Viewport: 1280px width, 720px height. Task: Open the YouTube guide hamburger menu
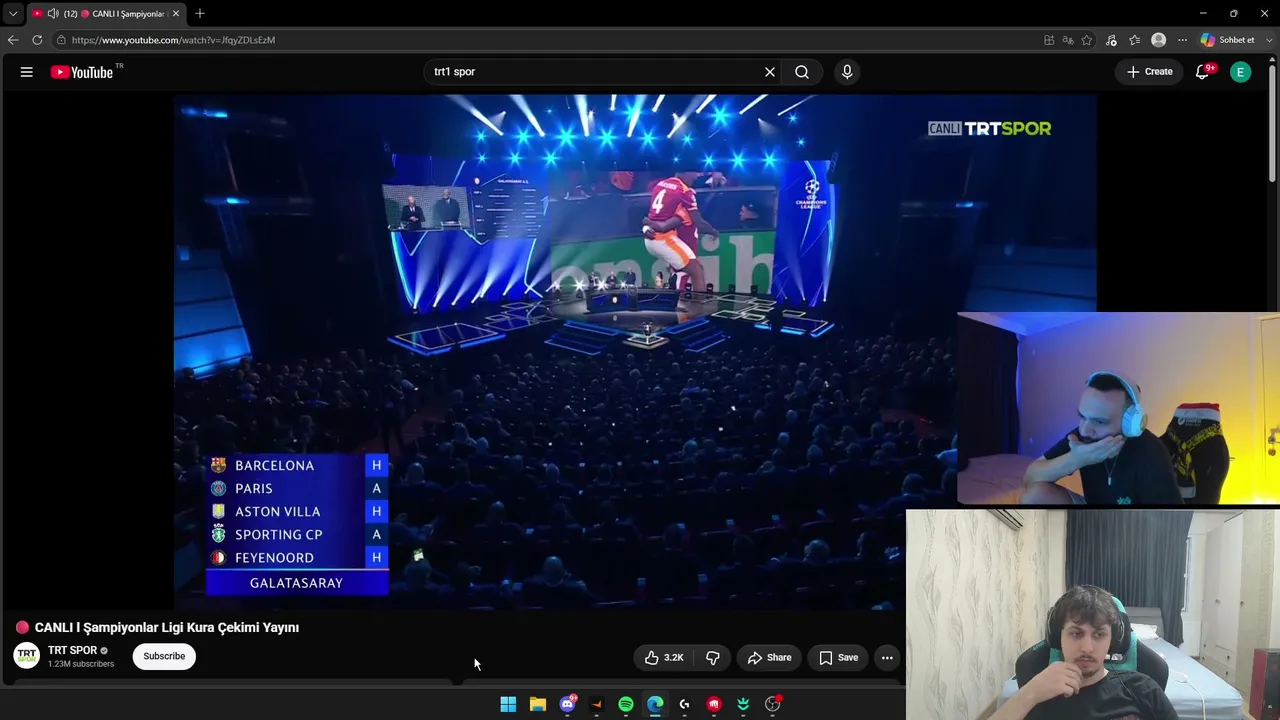pos(27,72)
